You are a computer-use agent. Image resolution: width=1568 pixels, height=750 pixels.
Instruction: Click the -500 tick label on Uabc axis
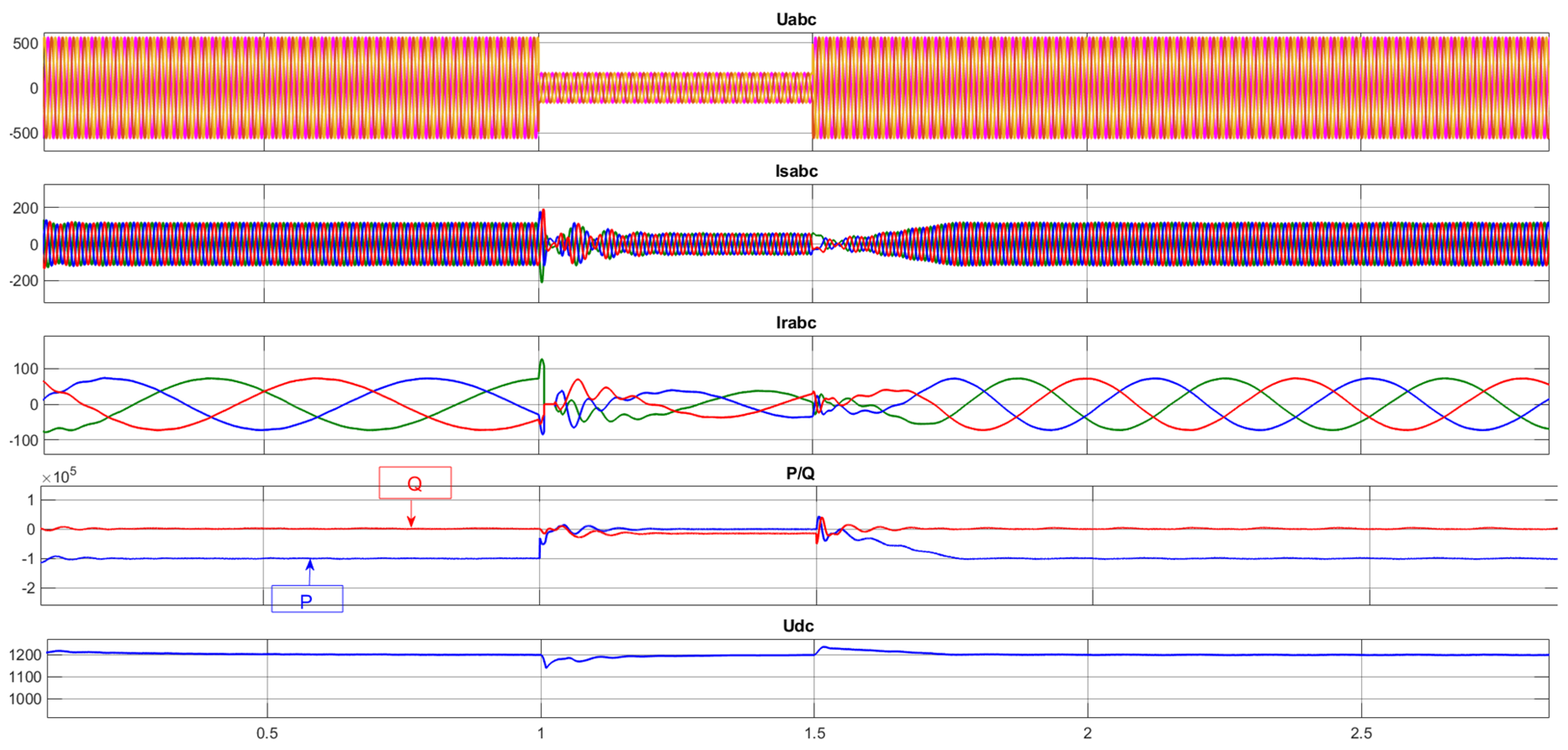[24, 133]
